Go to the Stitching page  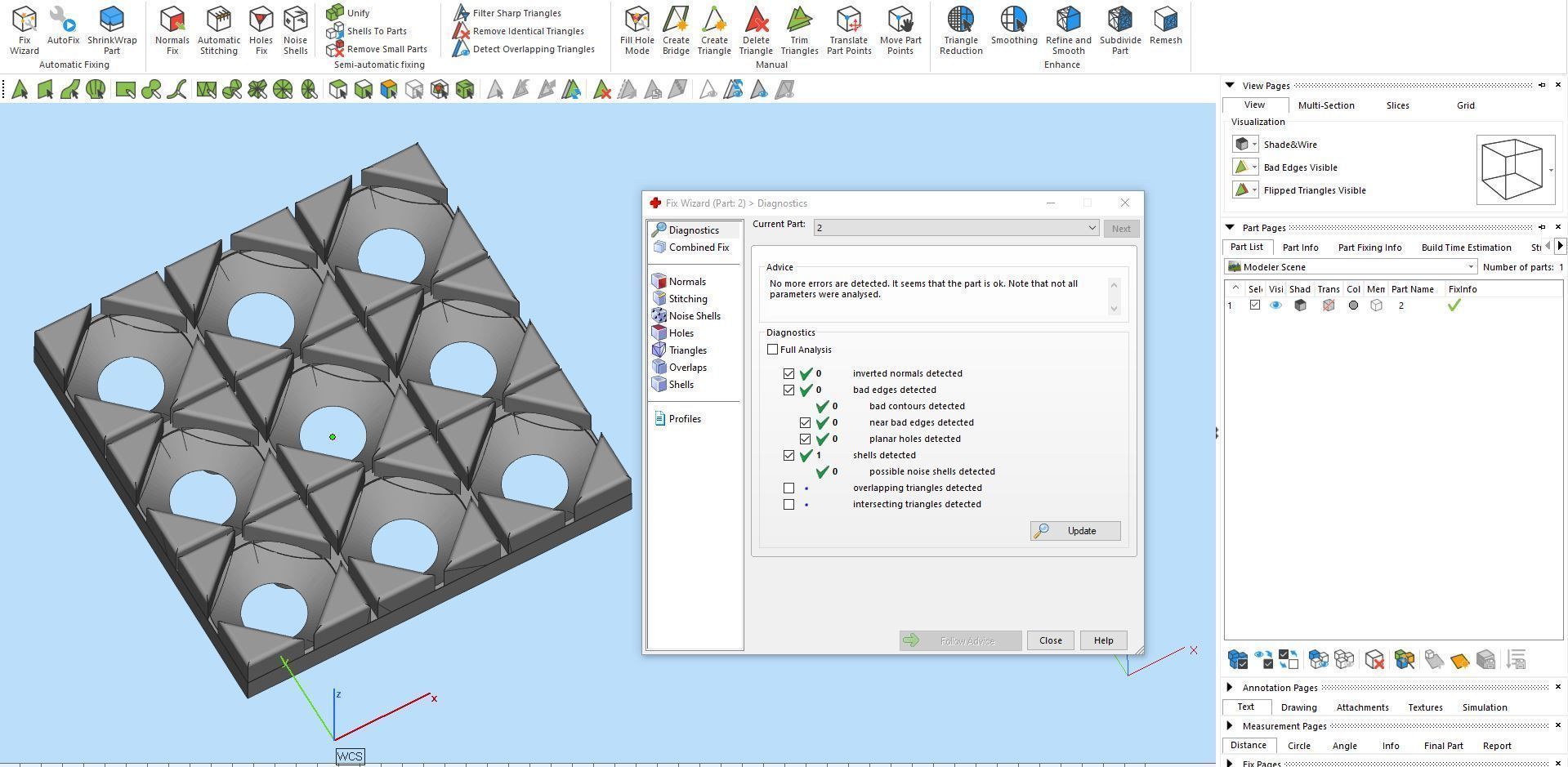[680, 299]
